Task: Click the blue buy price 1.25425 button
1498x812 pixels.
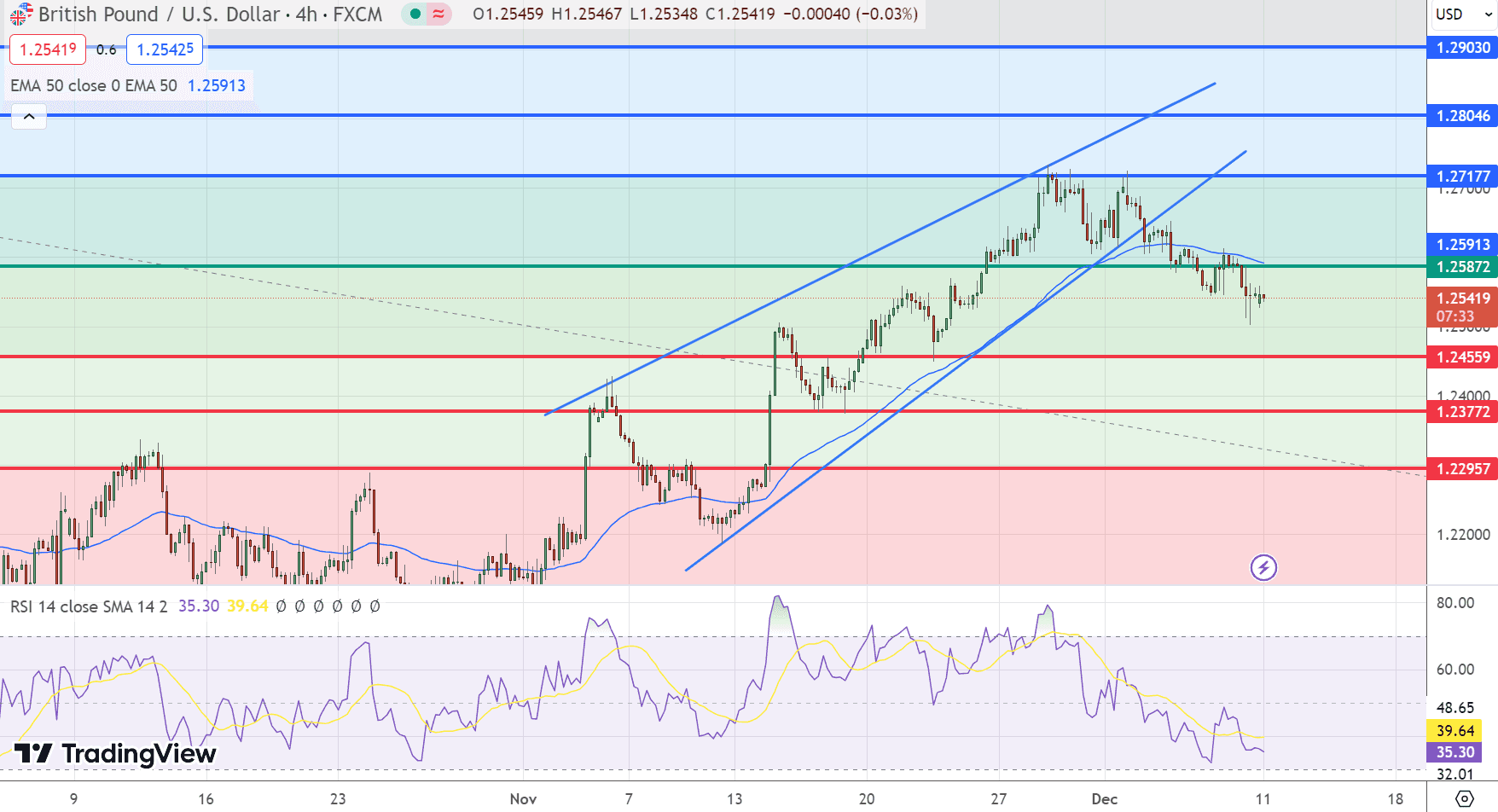Action: pos(165,49)
